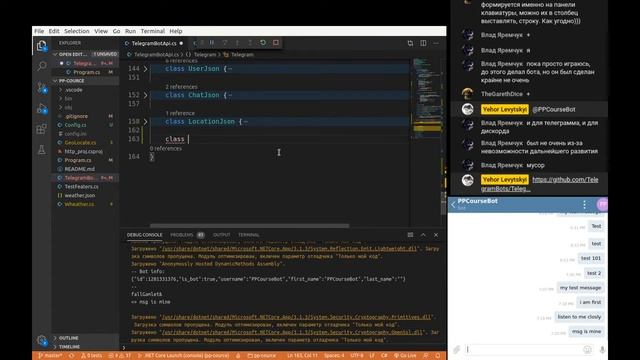Viewport: 640px width, 360px height.
Task: Stop the debug session
Action: tap(276, 43)
